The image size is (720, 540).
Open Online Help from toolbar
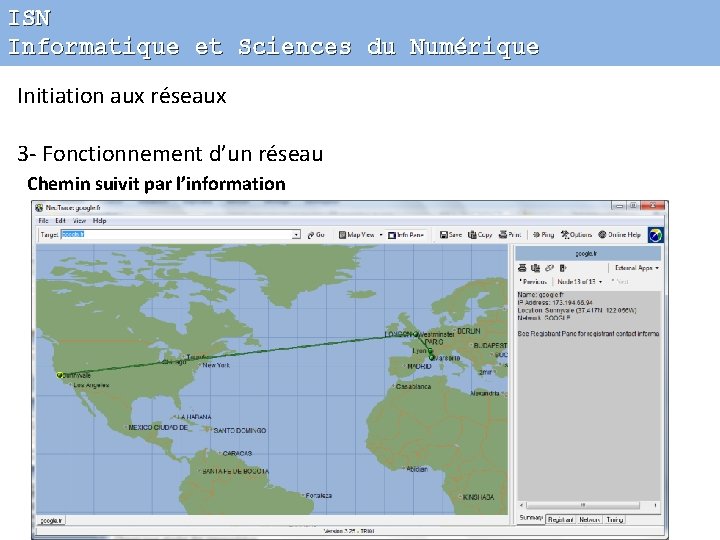[619, 235]
